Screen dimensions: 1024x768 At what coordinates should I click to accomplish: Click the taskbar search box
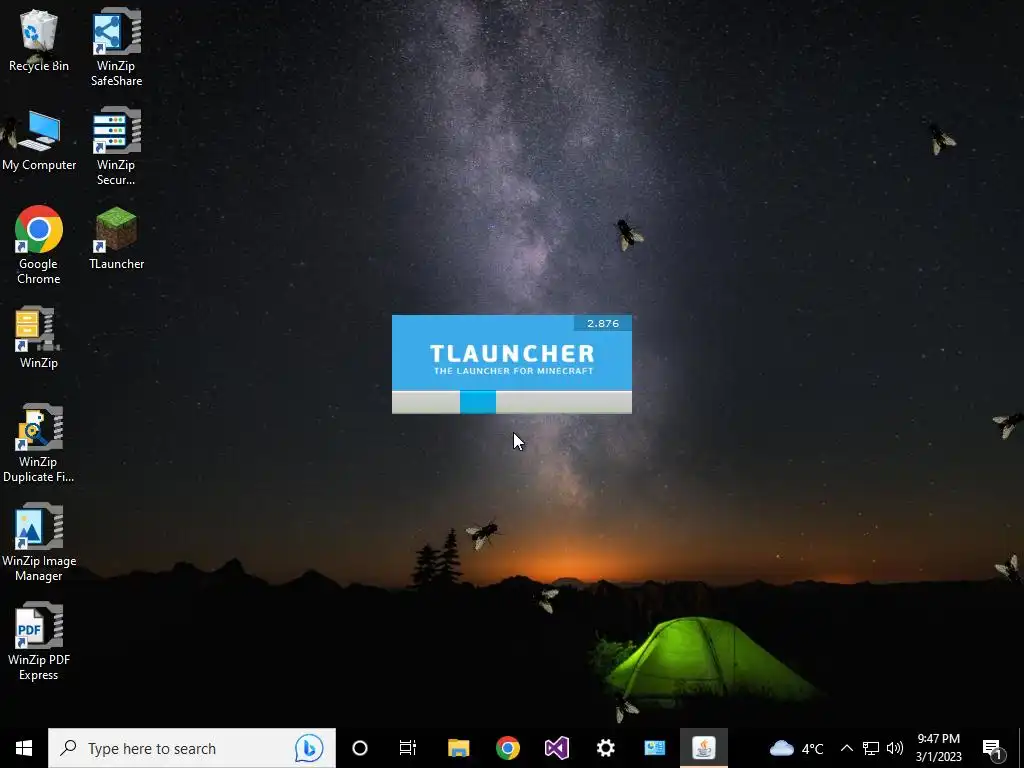[191, 748]
